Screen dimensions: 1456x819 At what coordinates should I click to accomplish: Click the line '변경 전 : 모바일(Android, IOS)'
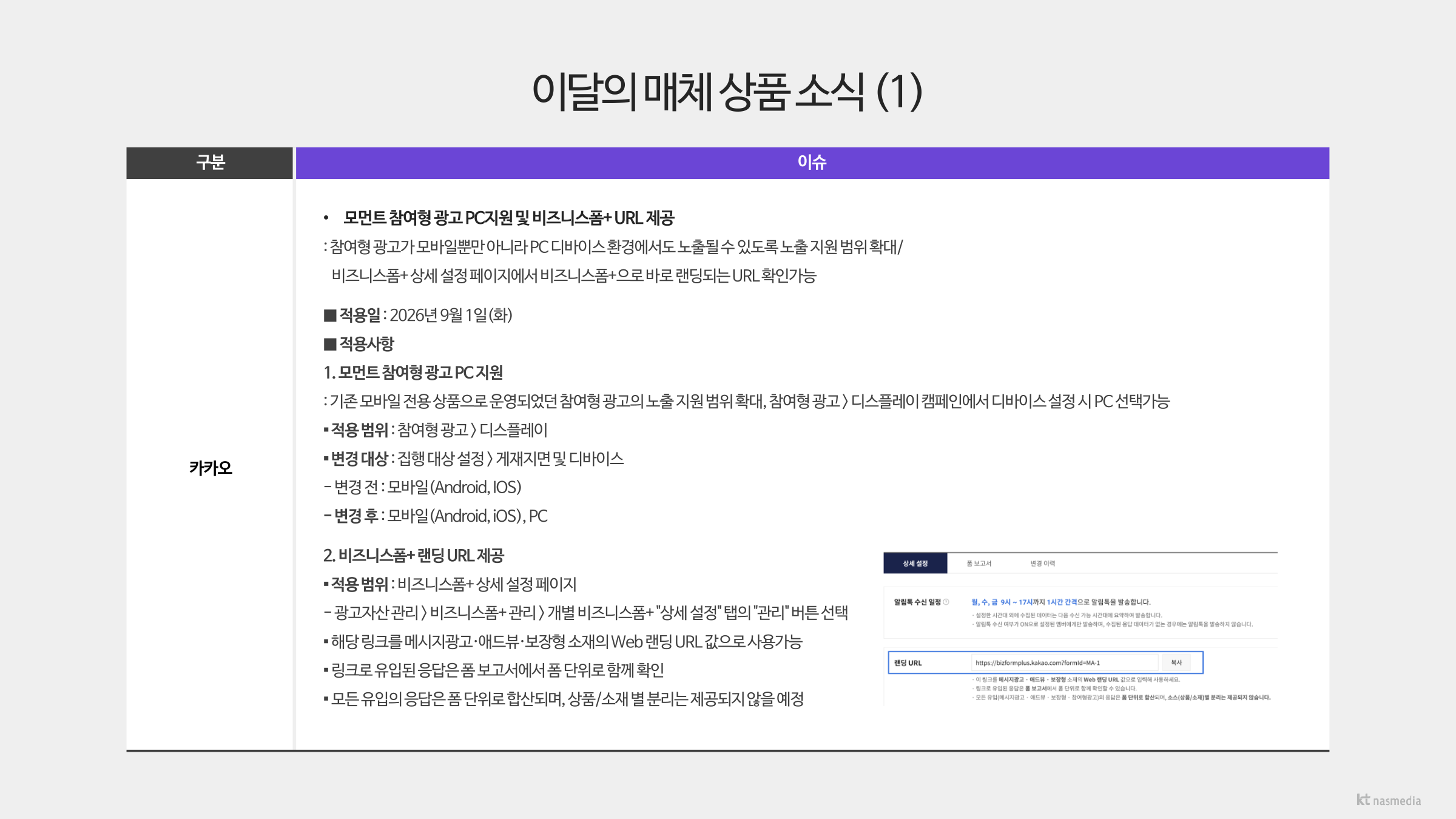tap(423, 487)
